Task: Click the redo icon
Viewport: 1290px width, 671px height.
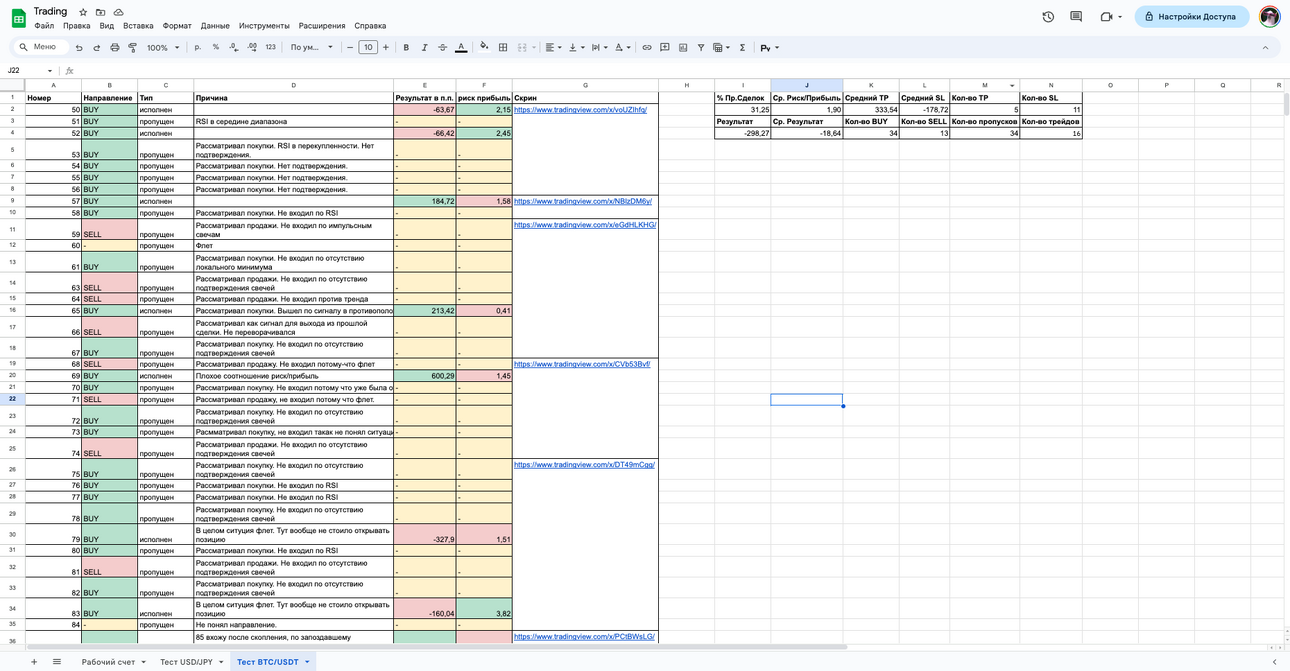Action: point(97,47)
